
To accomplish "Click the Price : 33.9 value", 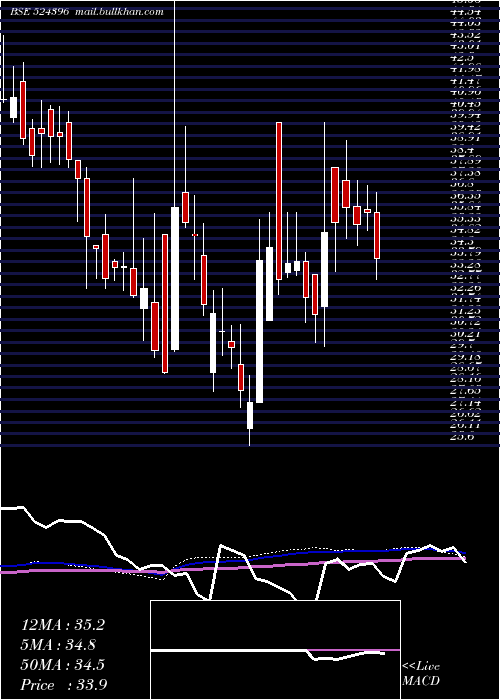I will [x=64, y=685].
